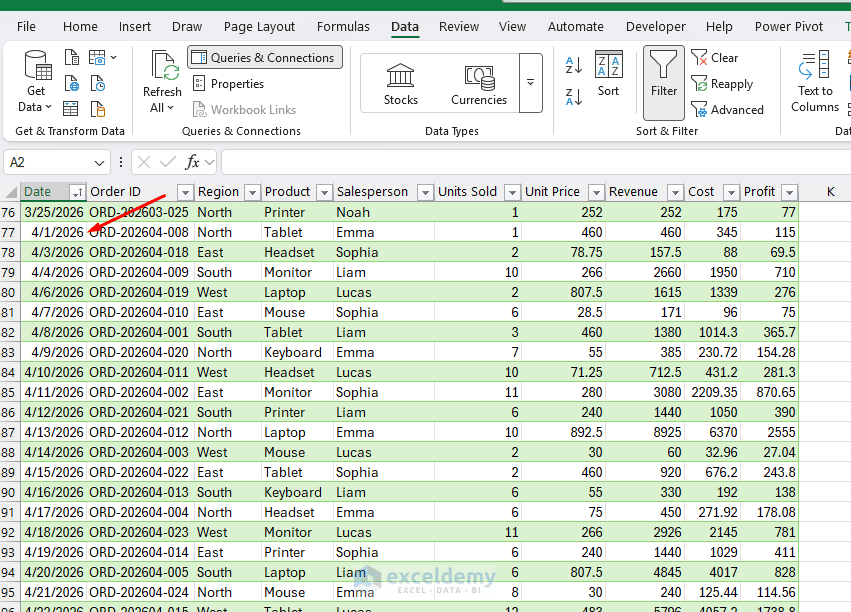Open the formula bar options dots
851x612 pixels.
click(x=121, y=162)
